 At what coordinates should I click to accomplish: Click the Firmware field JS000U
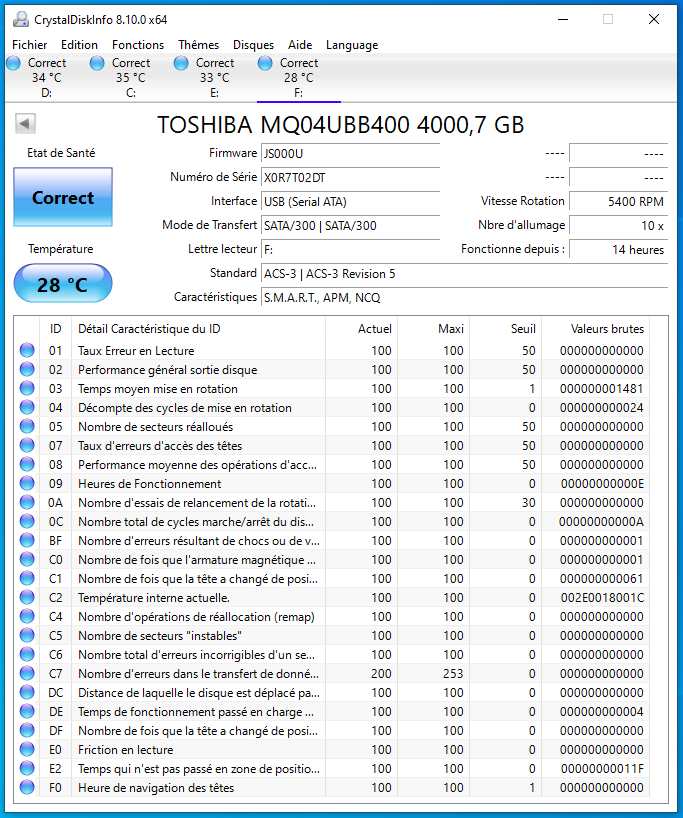click(x=350, y=153)
